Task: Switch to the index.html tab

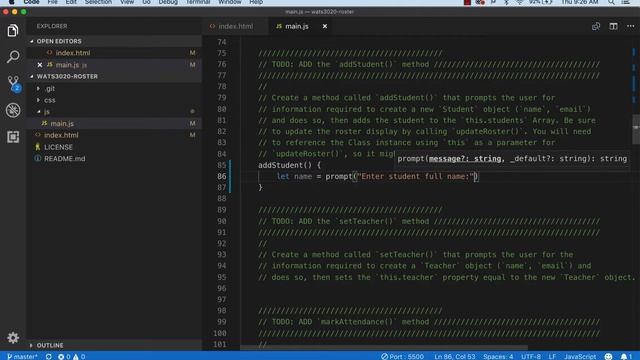Action: [x=231, y=26]
